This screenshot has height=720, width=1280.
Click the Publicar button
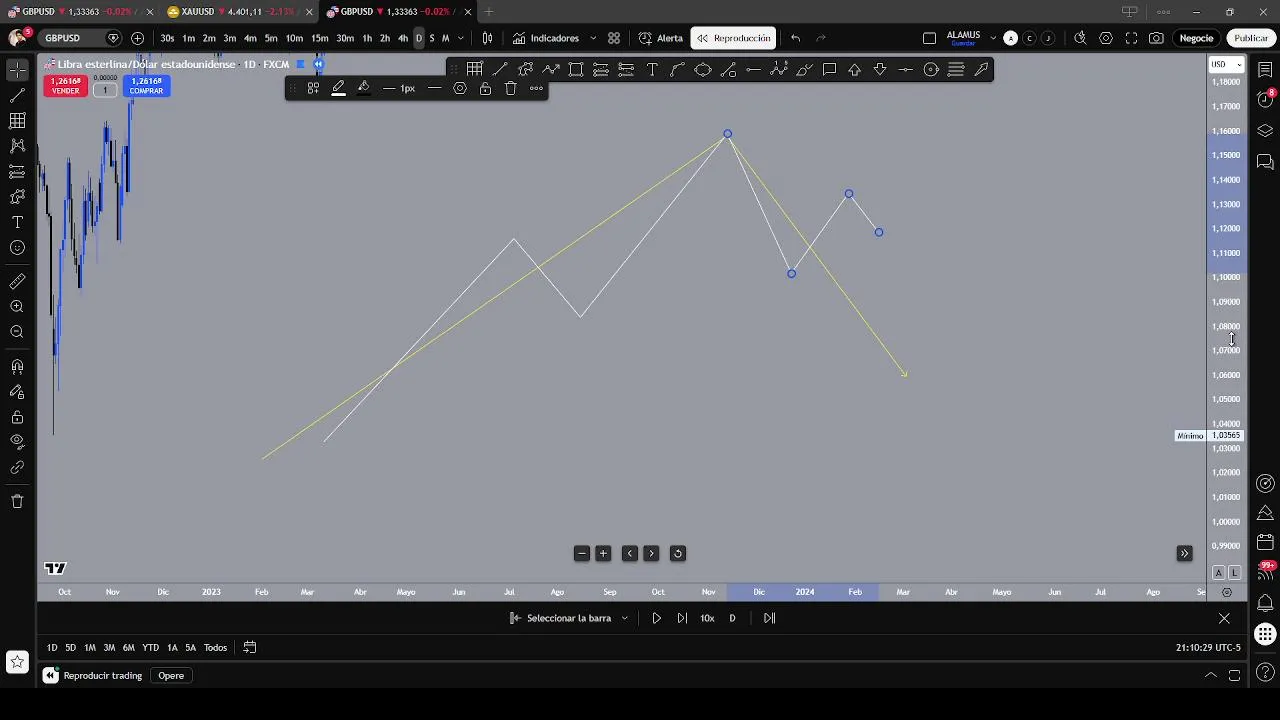(1251, 38)
